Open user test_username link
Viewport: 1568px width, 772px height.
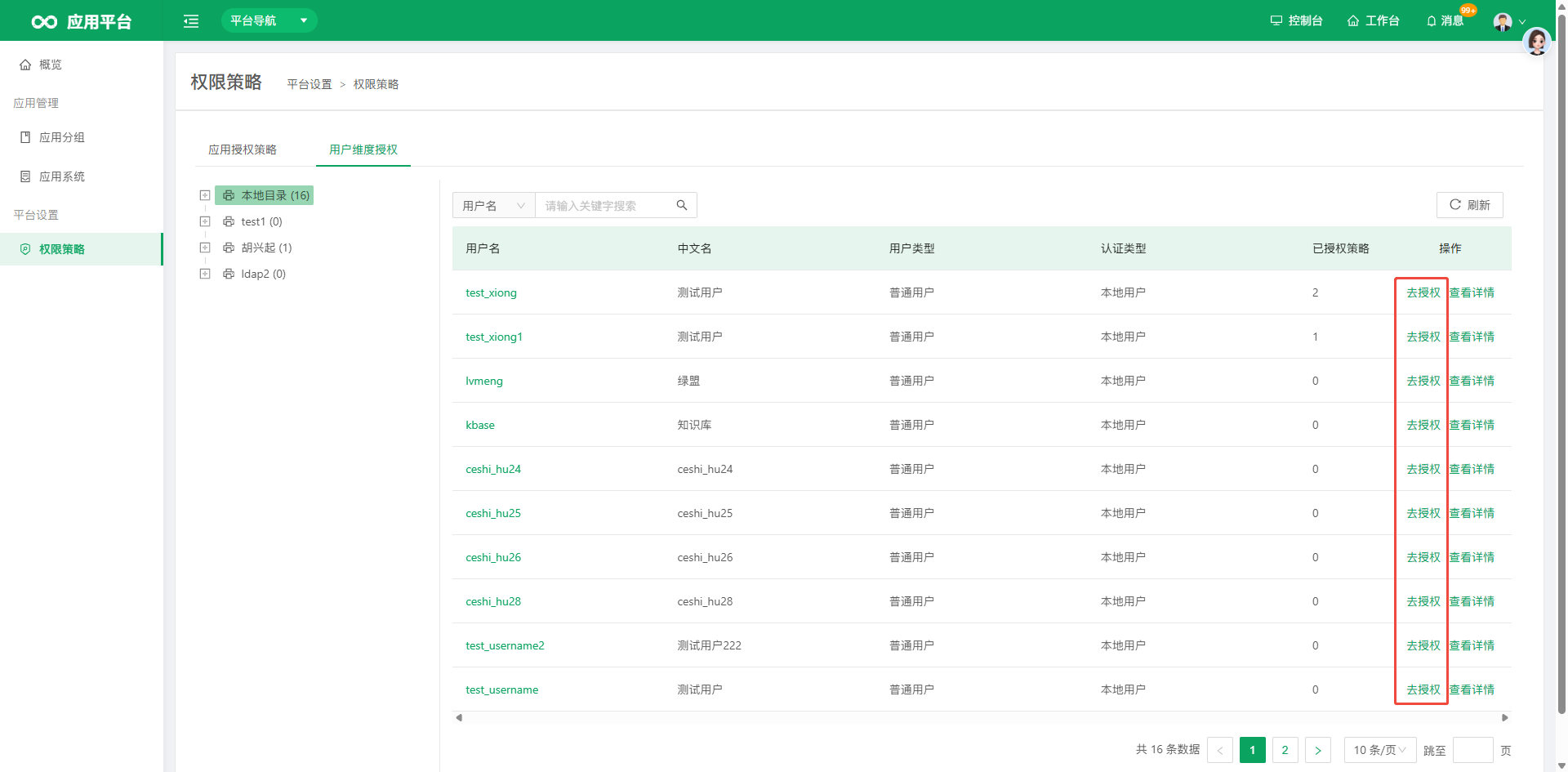(502, 689)
